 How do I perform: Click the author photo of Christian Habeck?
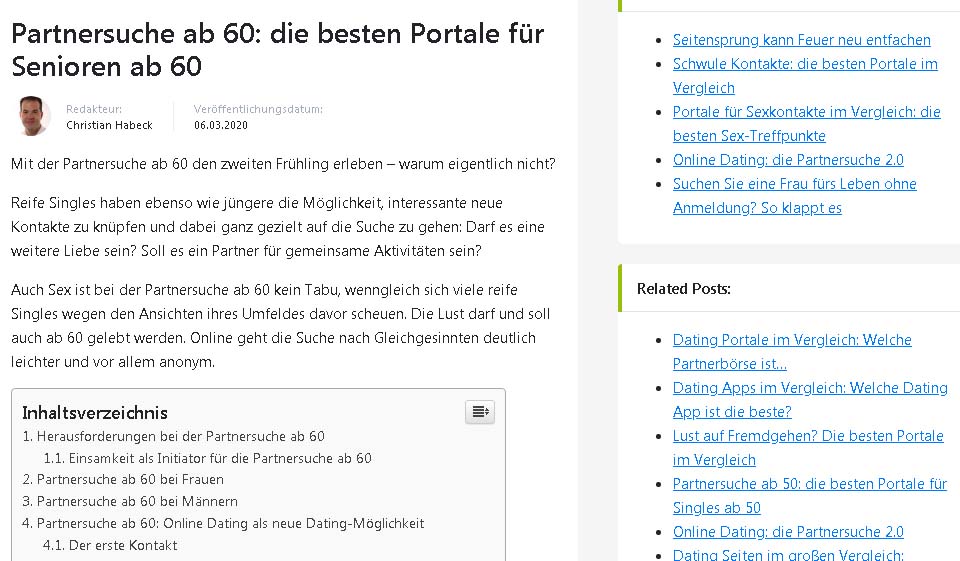32,116
